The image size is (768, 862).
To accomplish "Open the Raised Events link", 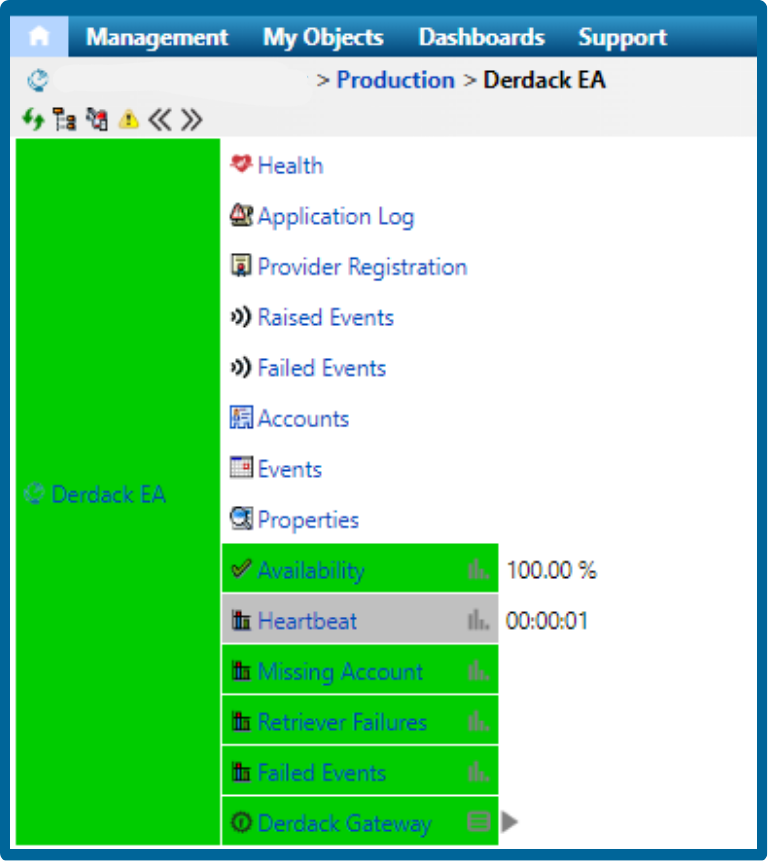I will (325, 318).
